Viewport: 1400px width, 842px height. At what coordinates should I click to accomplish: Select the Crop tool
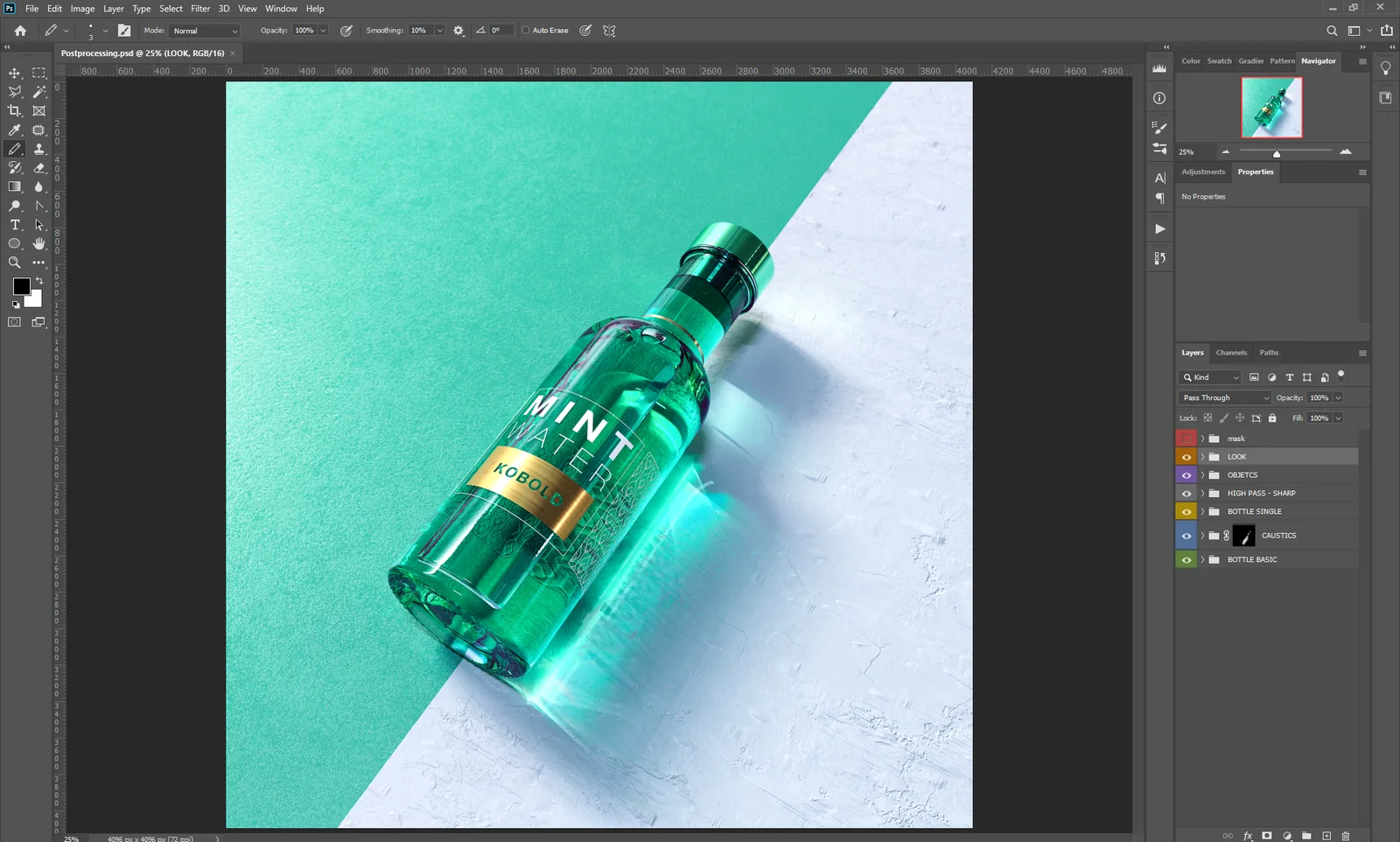(14, 110)
